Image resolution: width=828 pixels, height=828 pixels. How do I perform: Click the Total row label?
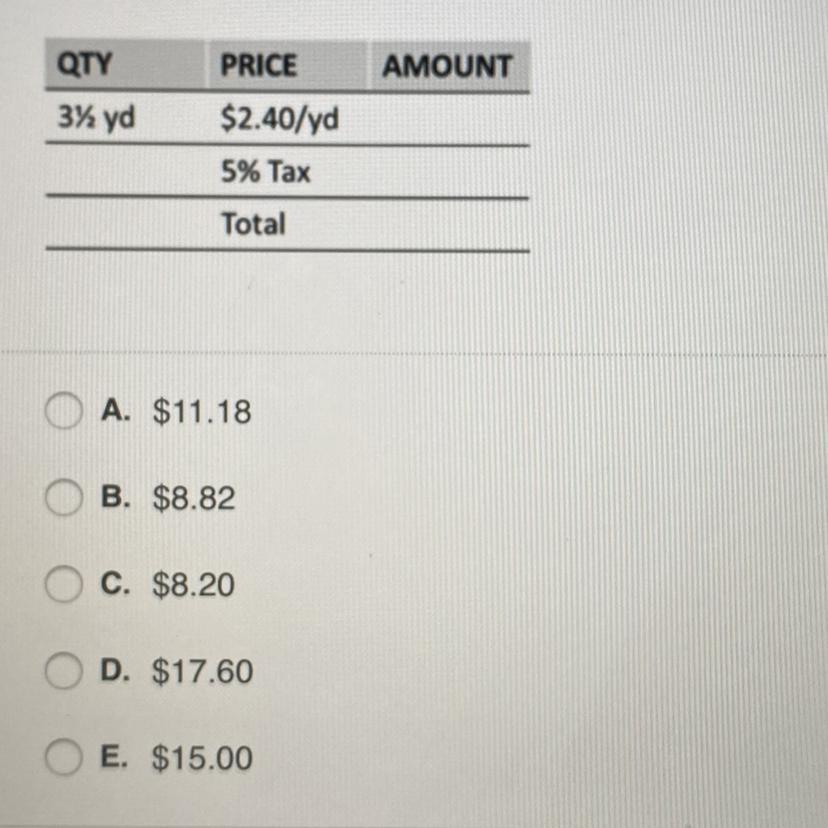(x=253, y=223)
